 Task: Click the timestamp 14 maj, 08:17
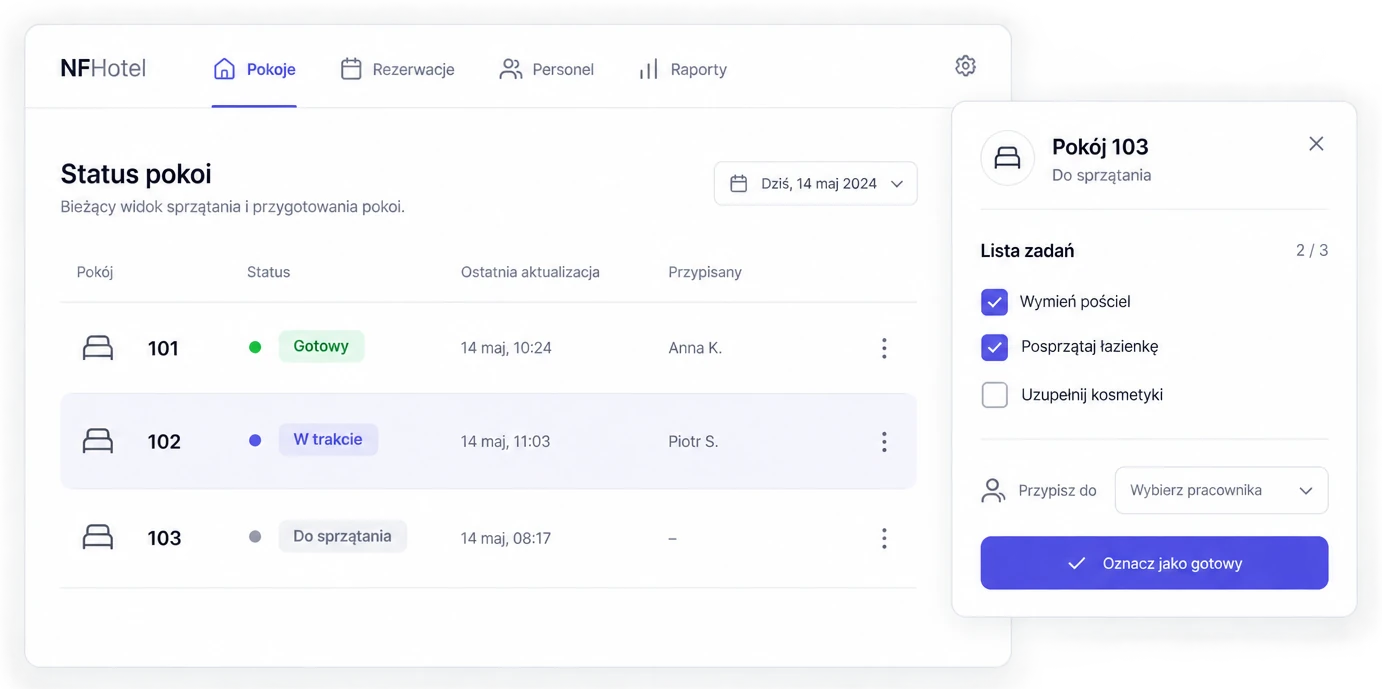click(x=506, y=538)
